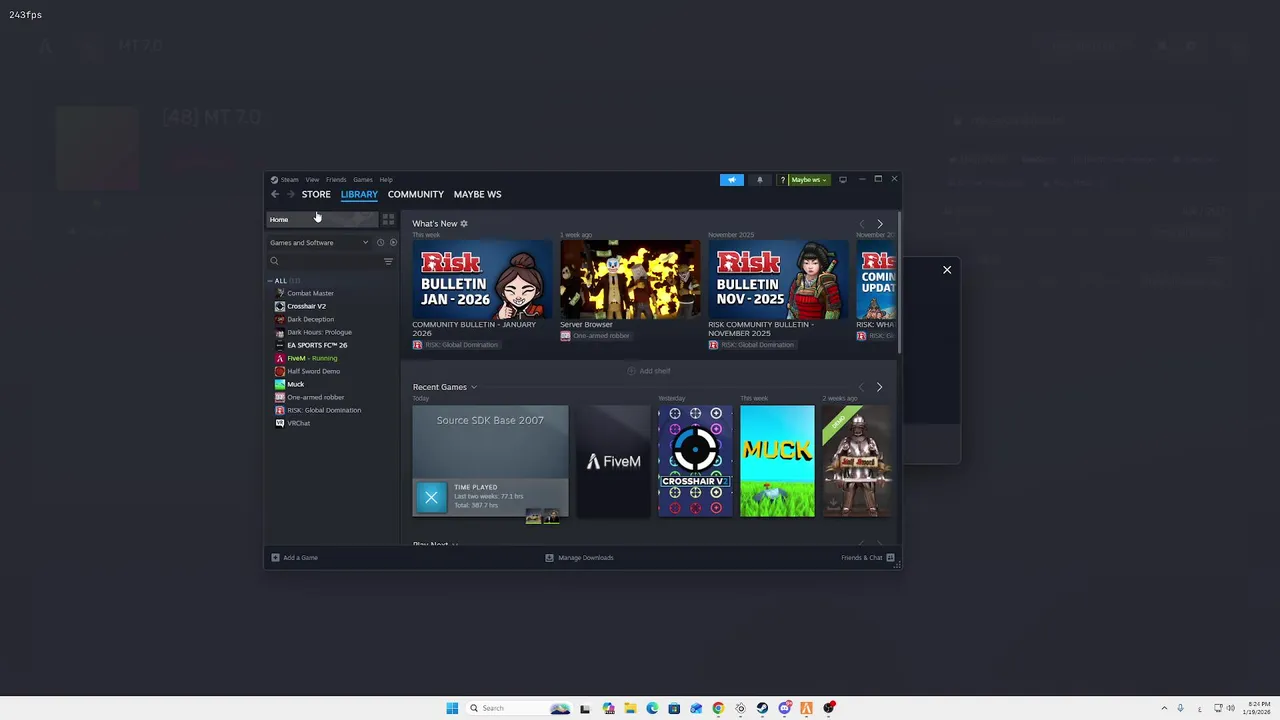Viewport: 1280px width, 720px height.
Task: Select EA SPORTS FC 26 in library
Action: 317,345
